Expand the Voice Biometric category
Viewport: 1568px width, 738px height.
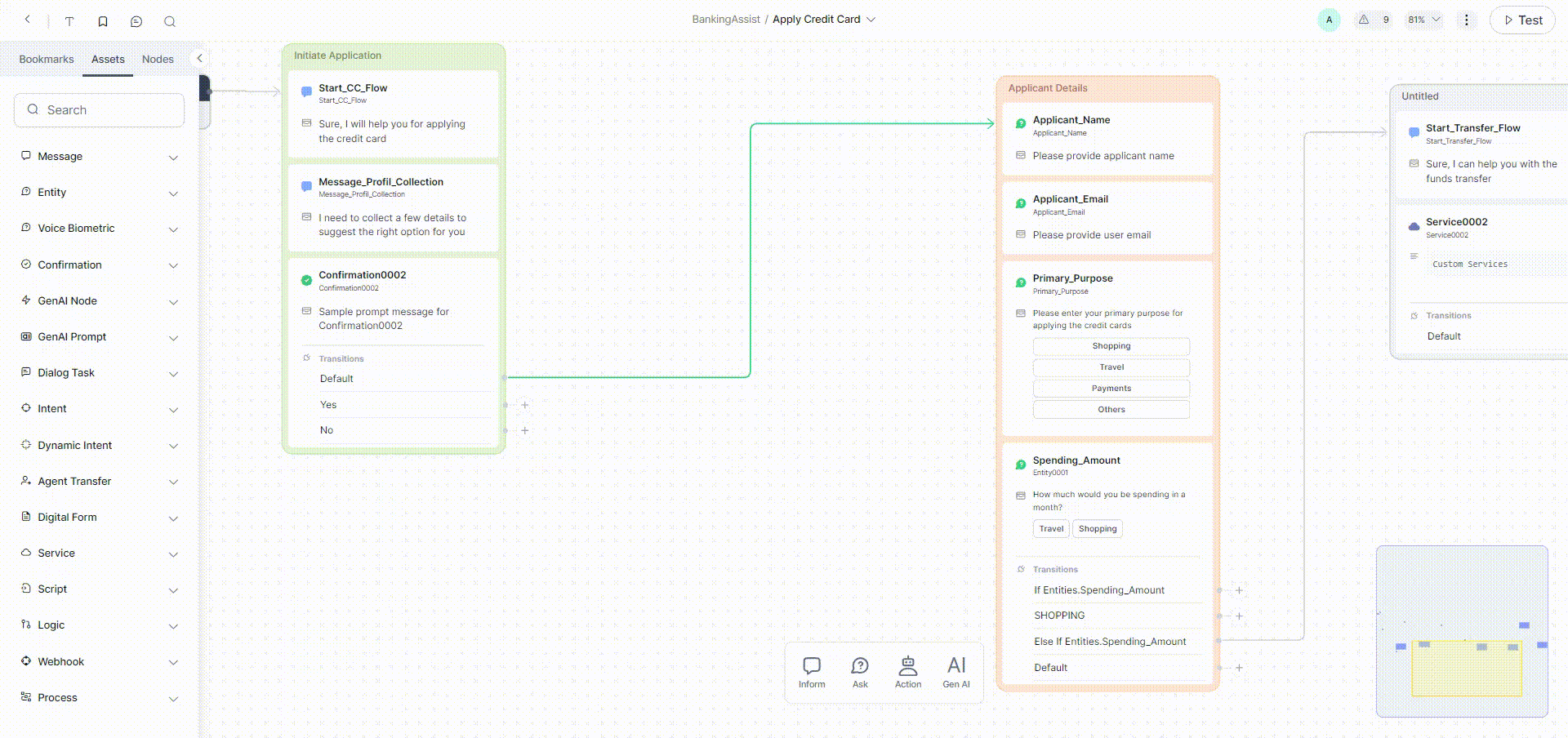click(173, 229)
